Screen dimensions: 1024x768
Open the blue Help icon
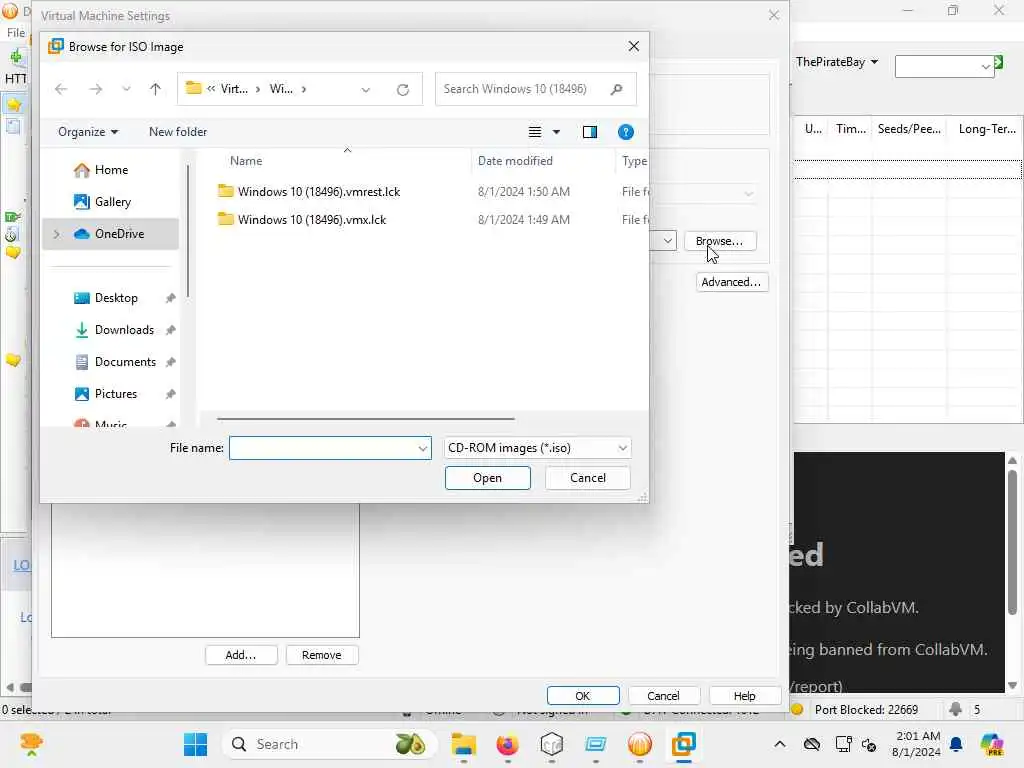point(626,132)
